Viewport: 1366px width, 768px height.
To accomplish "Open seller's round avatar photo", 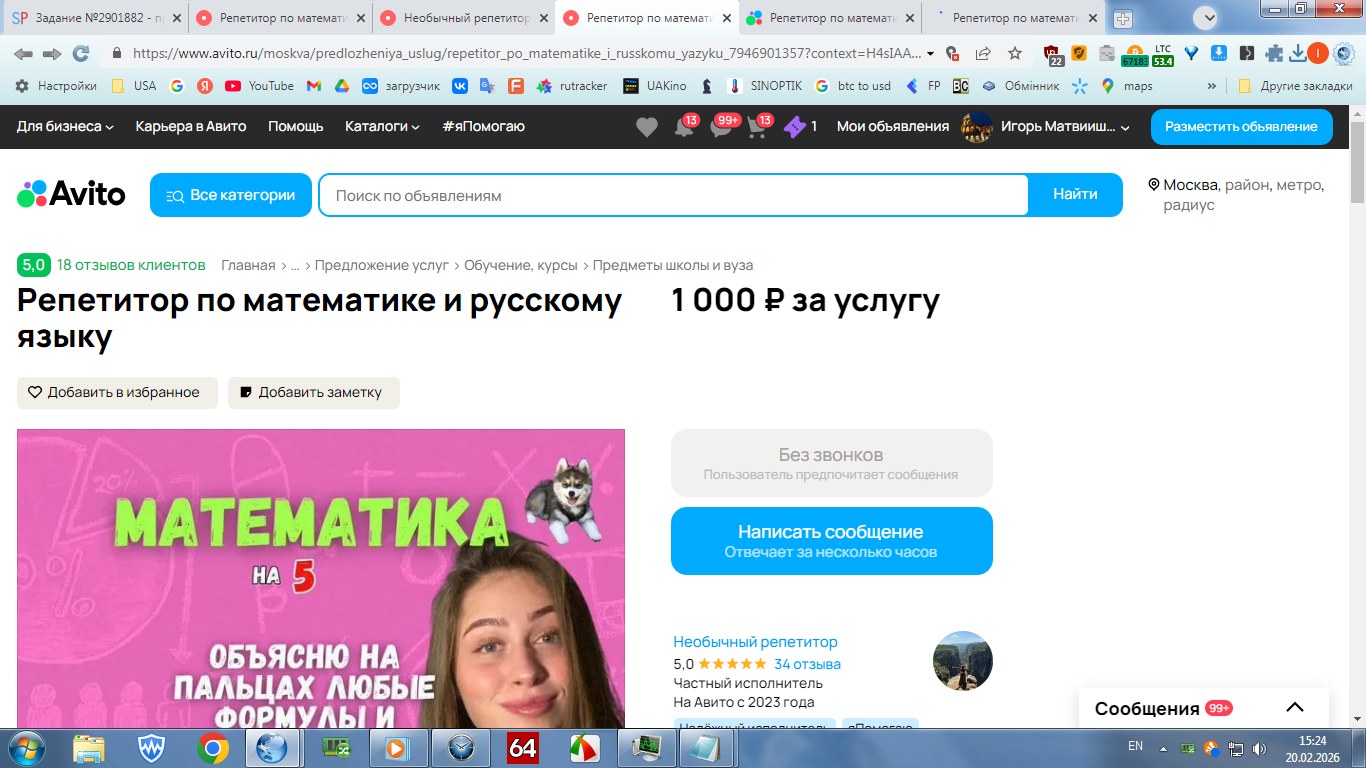I will tap(962, 661).
